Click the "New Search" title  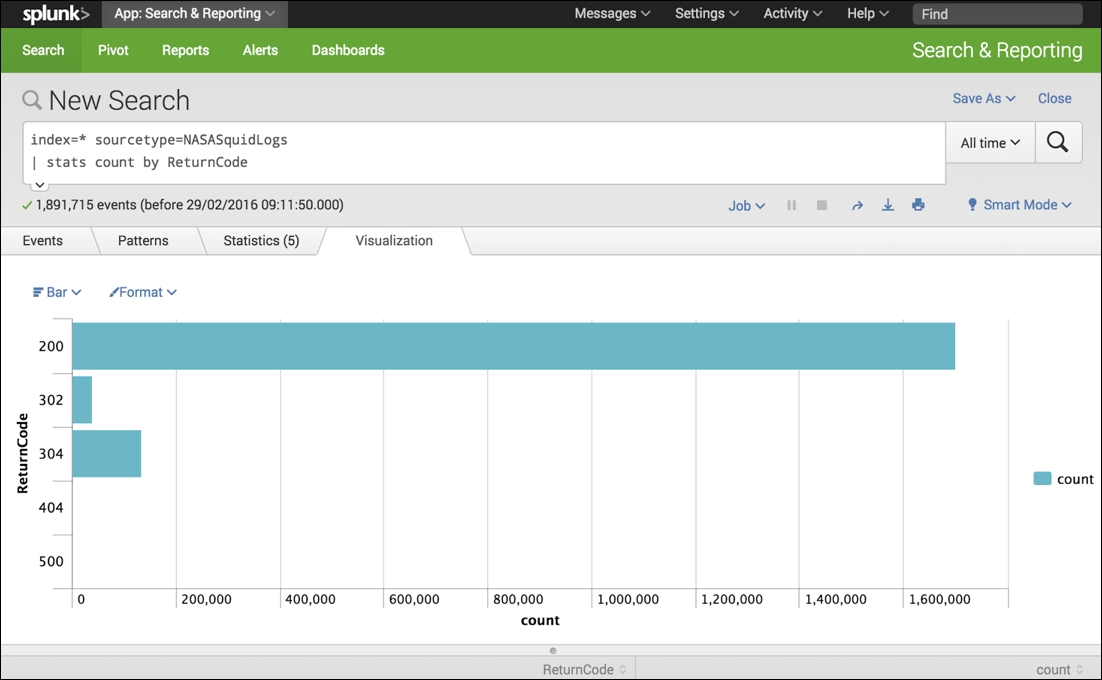[x=119, y=100]
